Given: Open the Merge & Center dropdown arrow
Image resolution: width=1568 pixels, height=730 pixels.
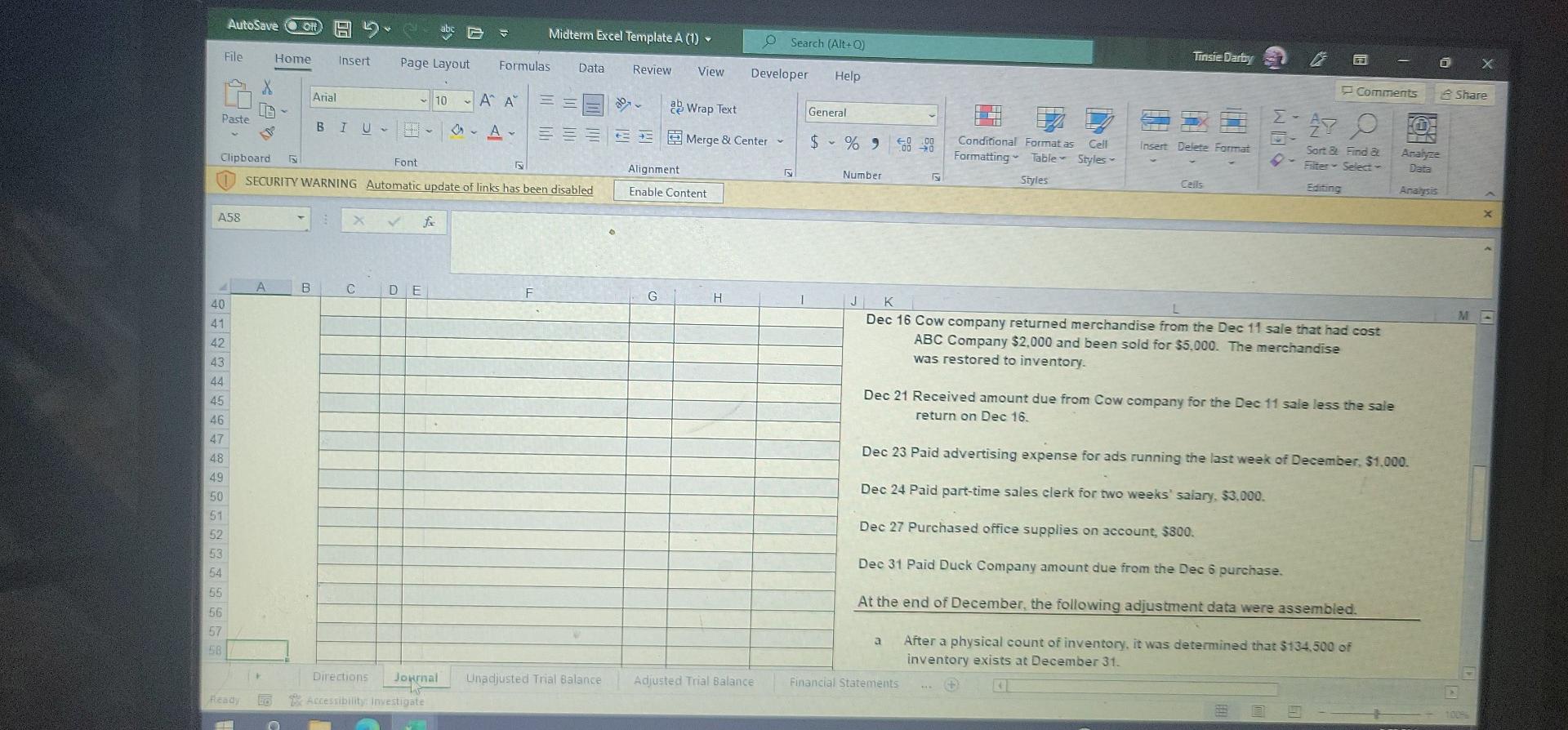Looking at the screenshot, I should [x=780, y=141].
